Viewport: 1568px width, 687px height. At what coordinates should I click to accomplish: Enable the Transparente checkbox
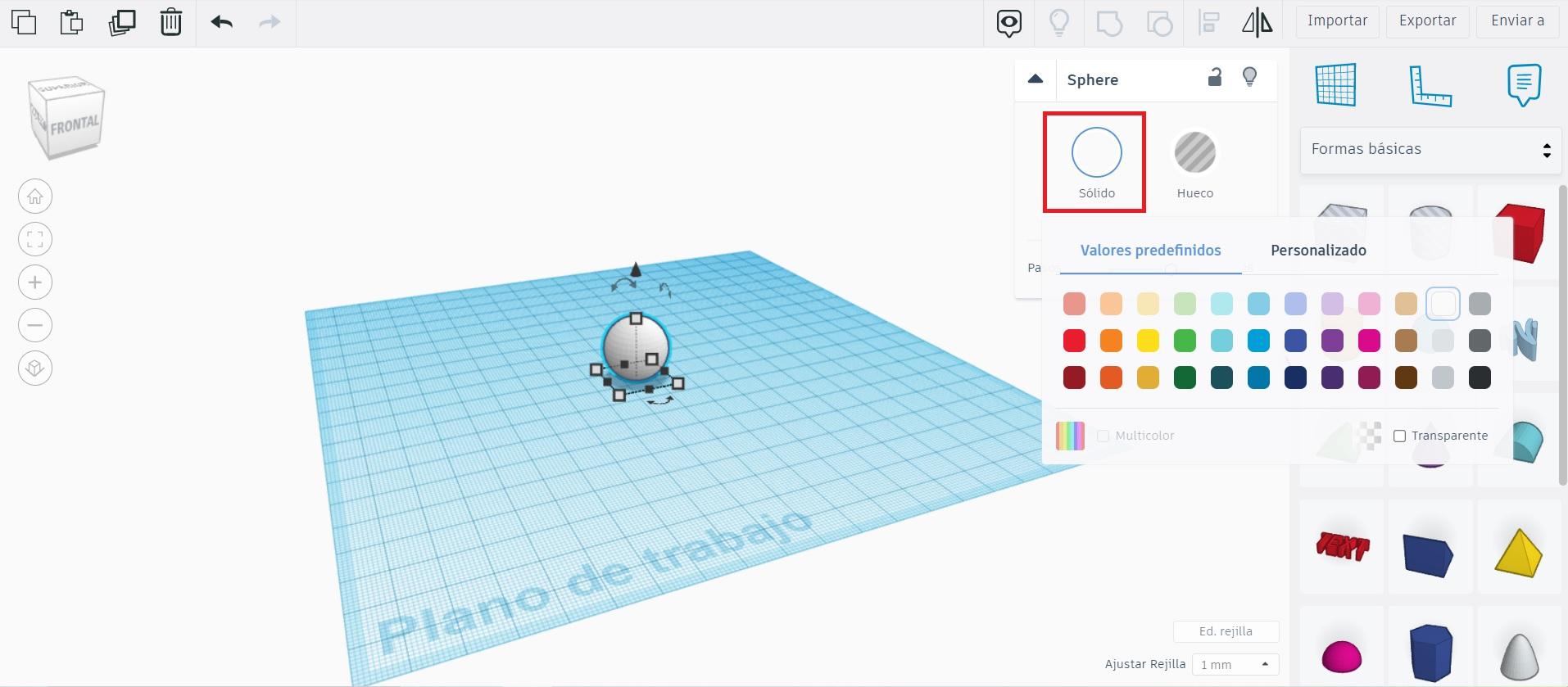pyautogui.click(x=1399, y=436)
